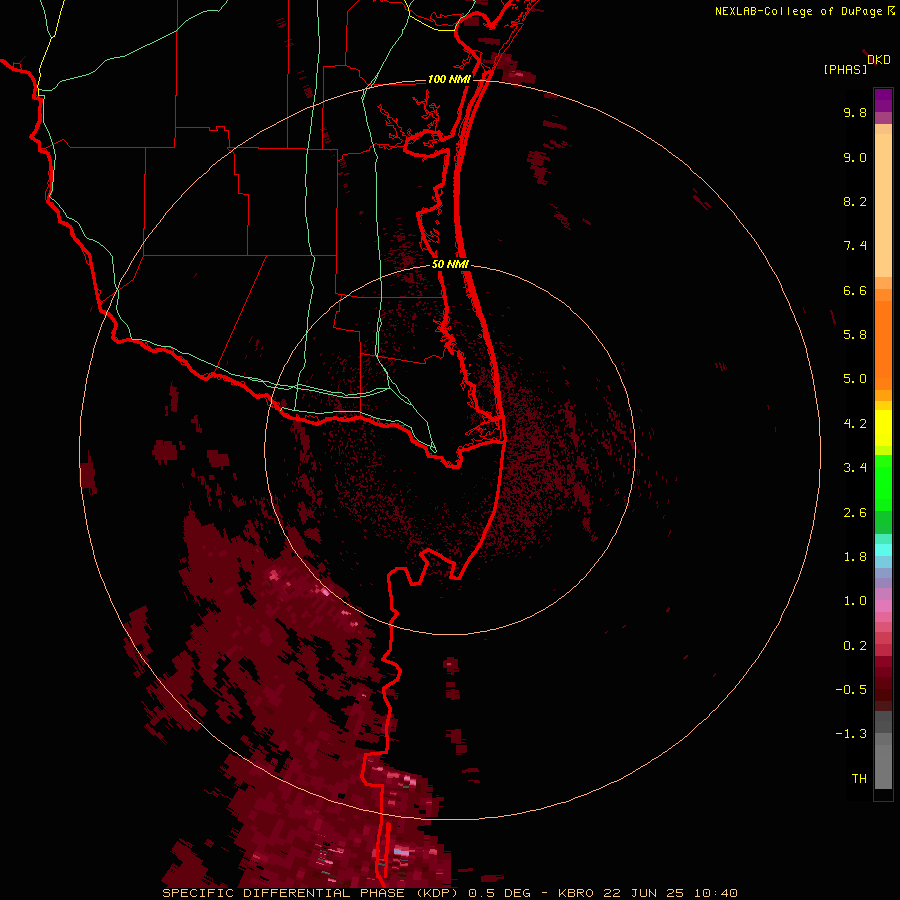Click the pink color bar segment
The width and height of the screenshot is (900, 900).
(883, 606)
